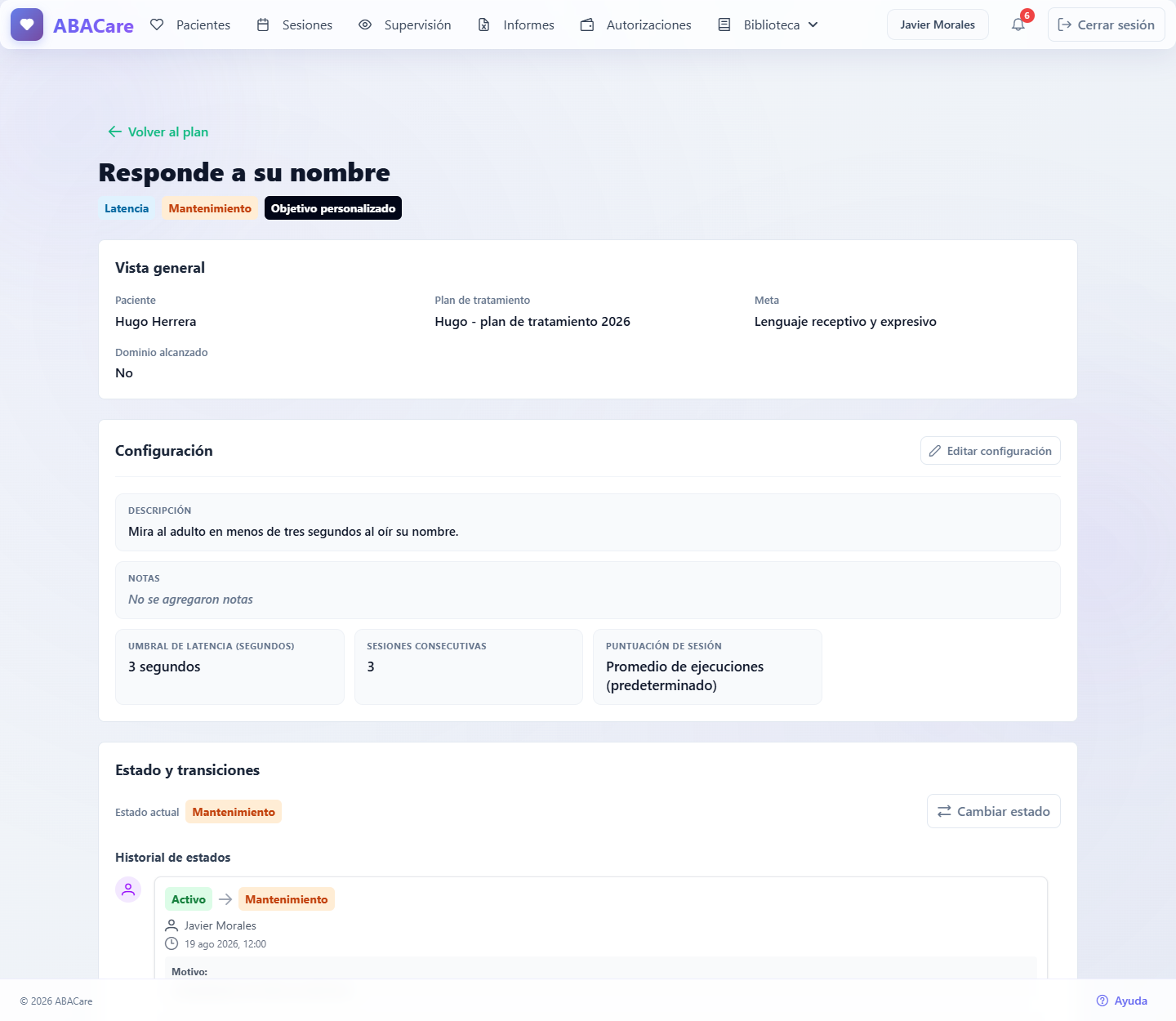
Task: Open Javier Morales user button
Action: pyautogui.click(x=938, y=25)
